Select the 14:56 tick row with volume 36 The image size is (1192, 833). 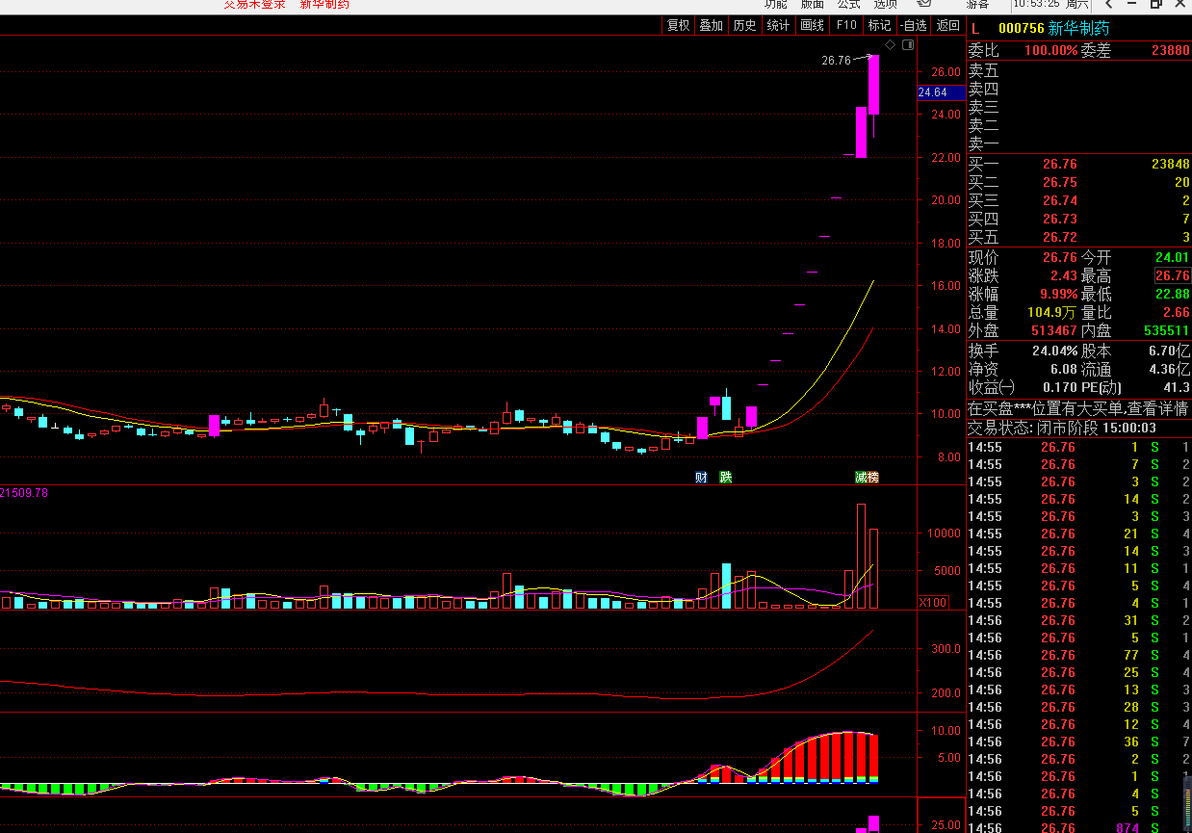[1079, 742]
